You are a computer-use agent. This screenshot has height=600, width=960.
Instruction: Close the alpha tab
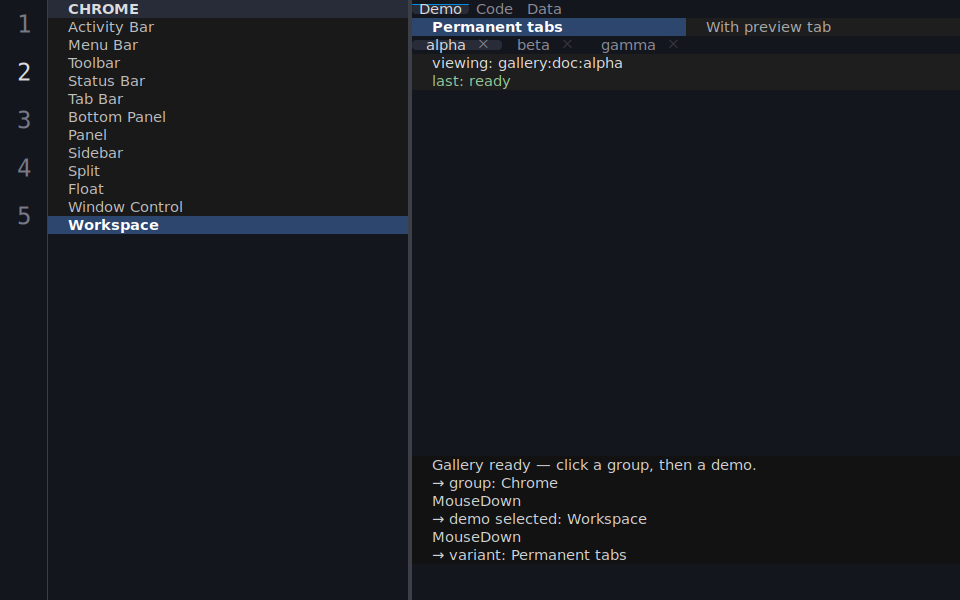click(483, 45)
